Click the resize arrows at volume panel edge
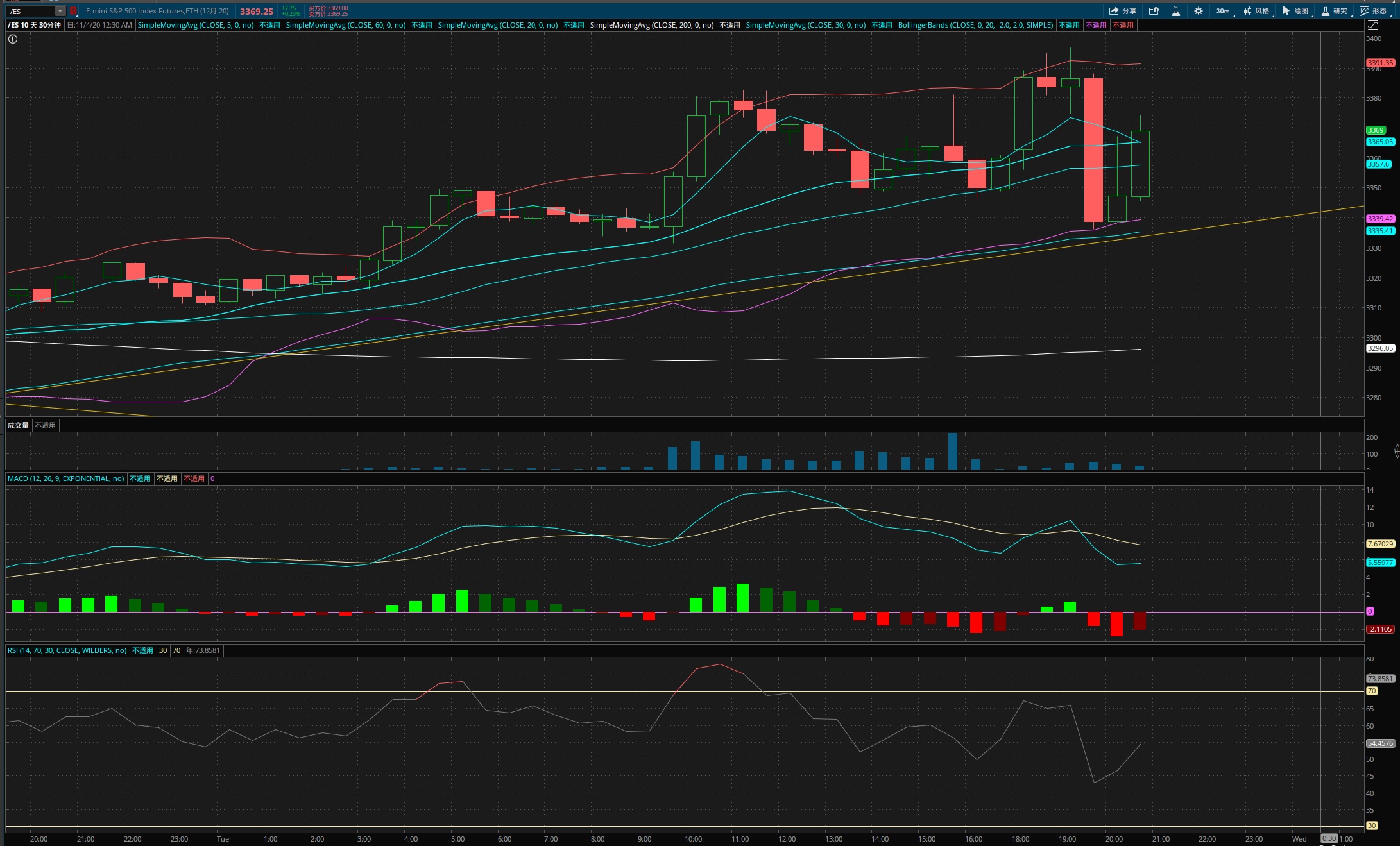The width and height of the screenshot is (1400, 846). point(1397,451)
